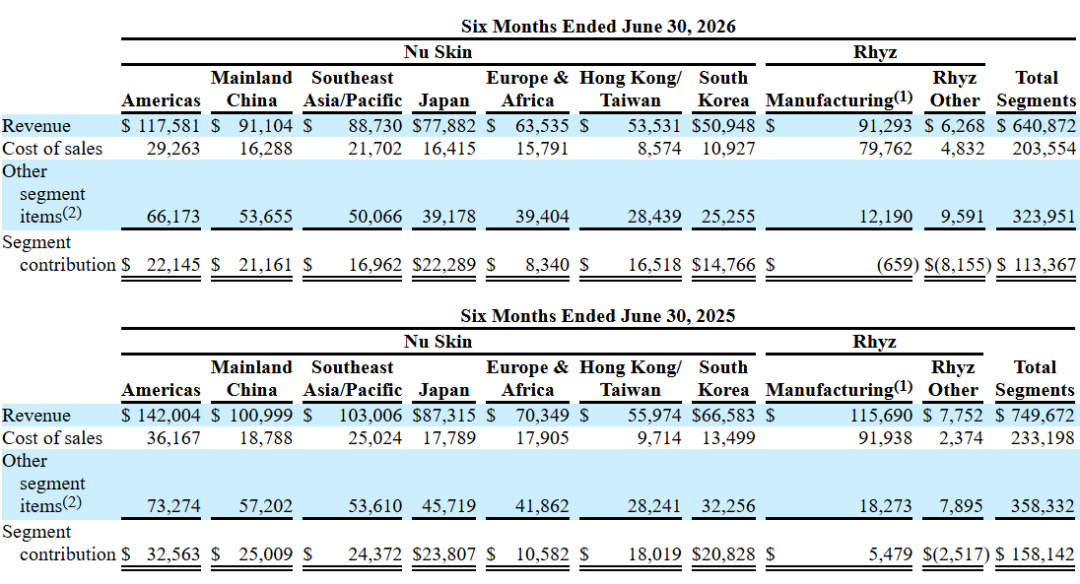1080x584 pixels.
Task: Select 2026 Rhyz Other revenue 6,268
Action: 962,126
